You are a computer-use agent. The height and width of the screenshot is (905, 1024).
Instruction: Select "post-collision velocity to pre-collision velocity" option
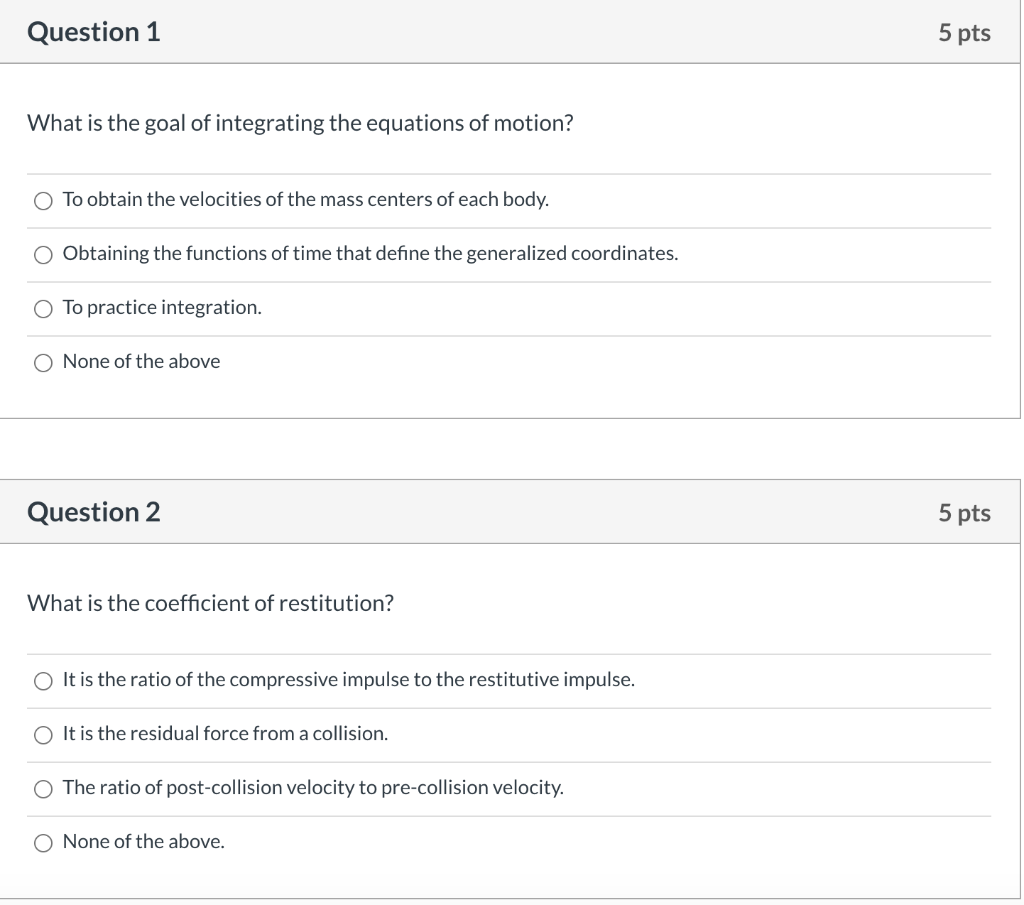click(x=43, y=789)
